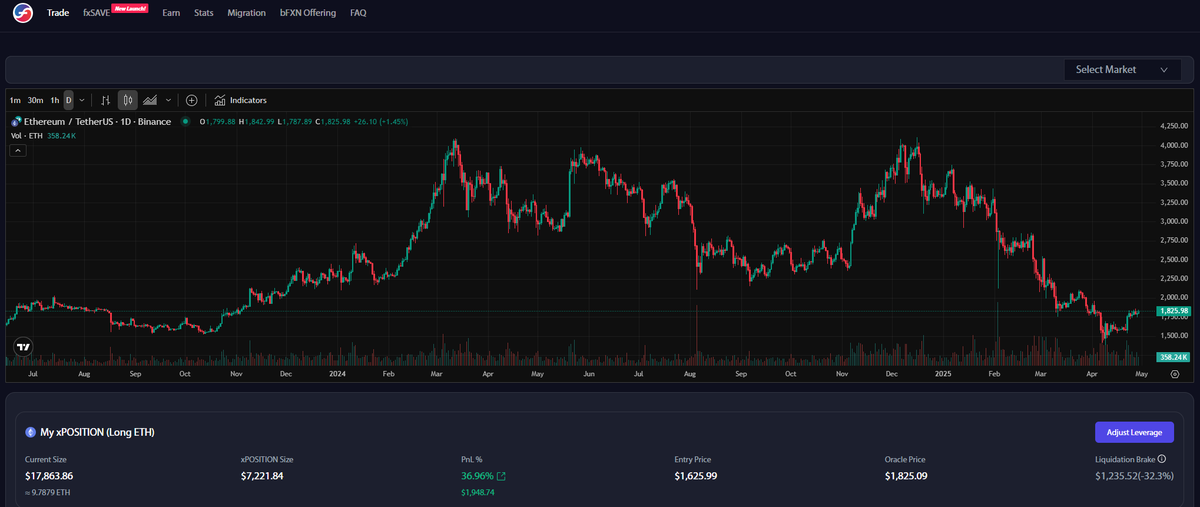Expand the timeframe interval dropdown arrow
Screen dimensions: 1200x507
point(82,100)
